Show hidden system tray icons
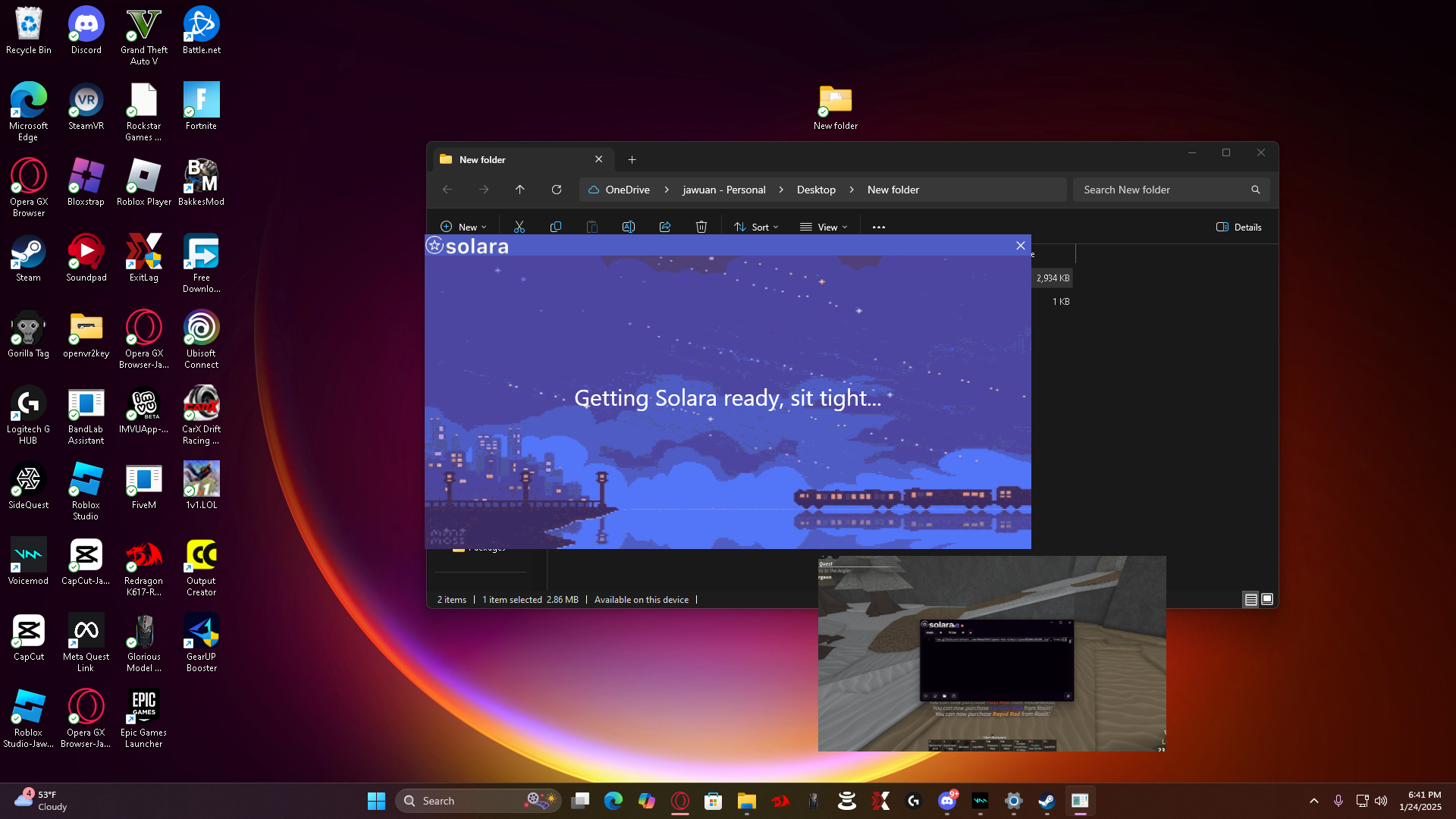Screen dimensions: 1456x819 click(x=1314, y=801)
